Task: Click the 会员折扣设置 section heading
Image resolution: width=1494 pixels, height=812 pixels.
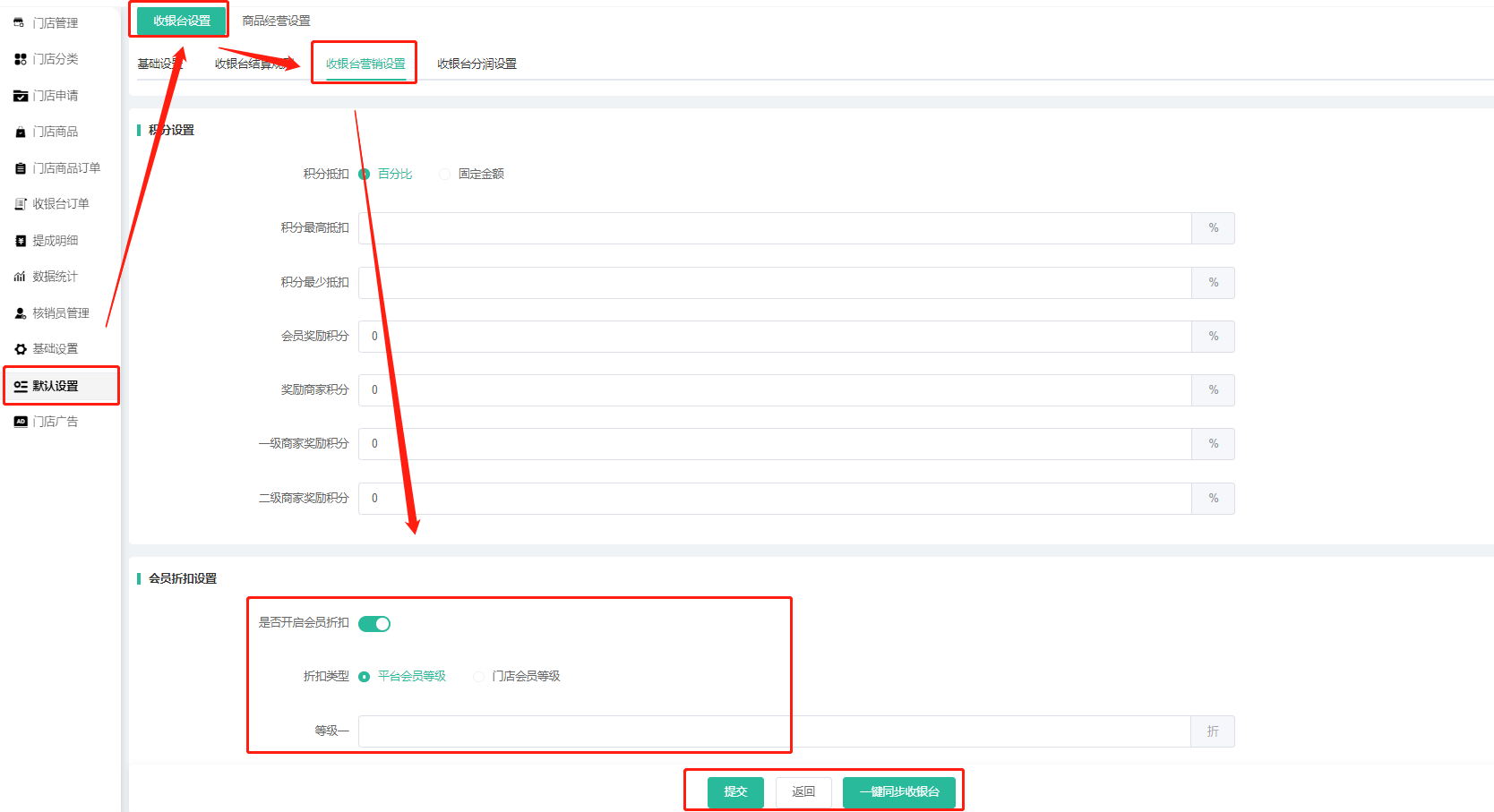Action: point(183,578)
